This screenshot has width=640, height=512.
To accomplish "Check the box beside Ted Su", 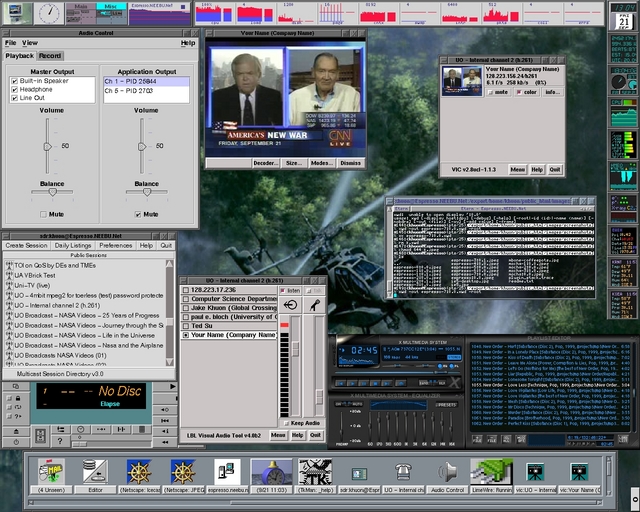I will tap(186, 326).
